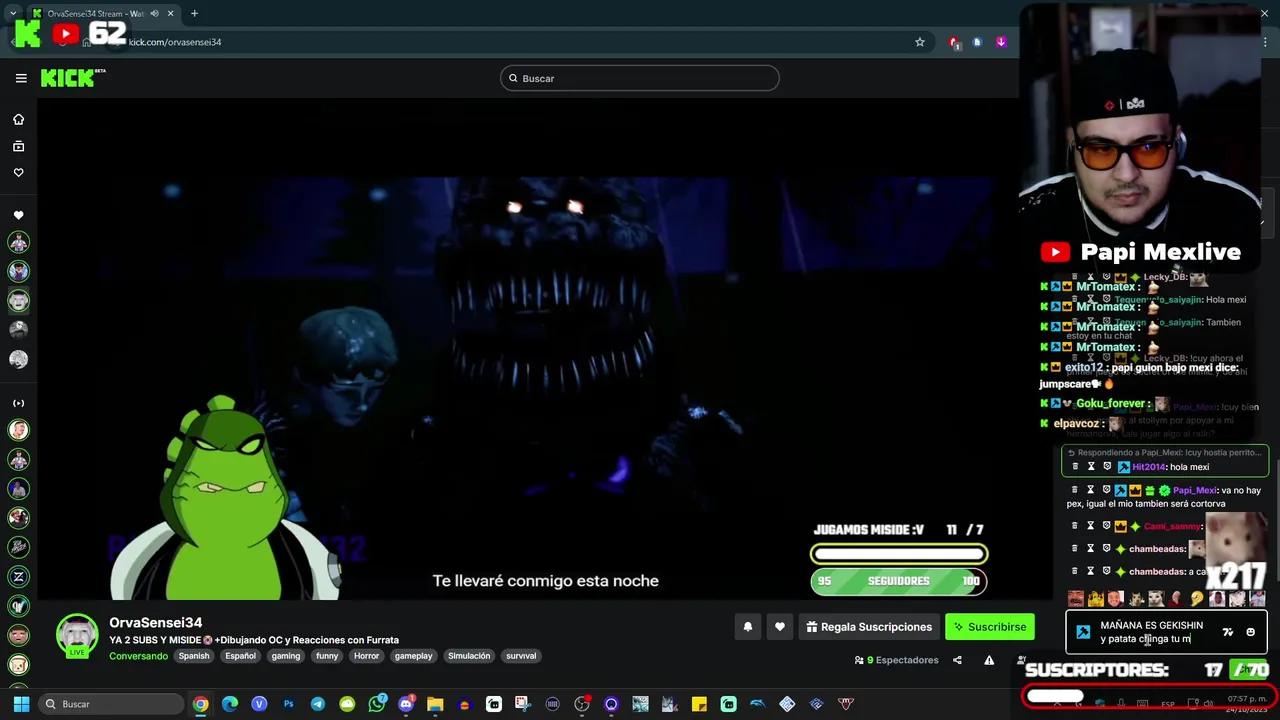Image resolution: width=1280 pixels, height=720 pixels.
Task: Open OrvaSensei34 channel avatar
Action: pyautogui.click(x=77, y=635)
